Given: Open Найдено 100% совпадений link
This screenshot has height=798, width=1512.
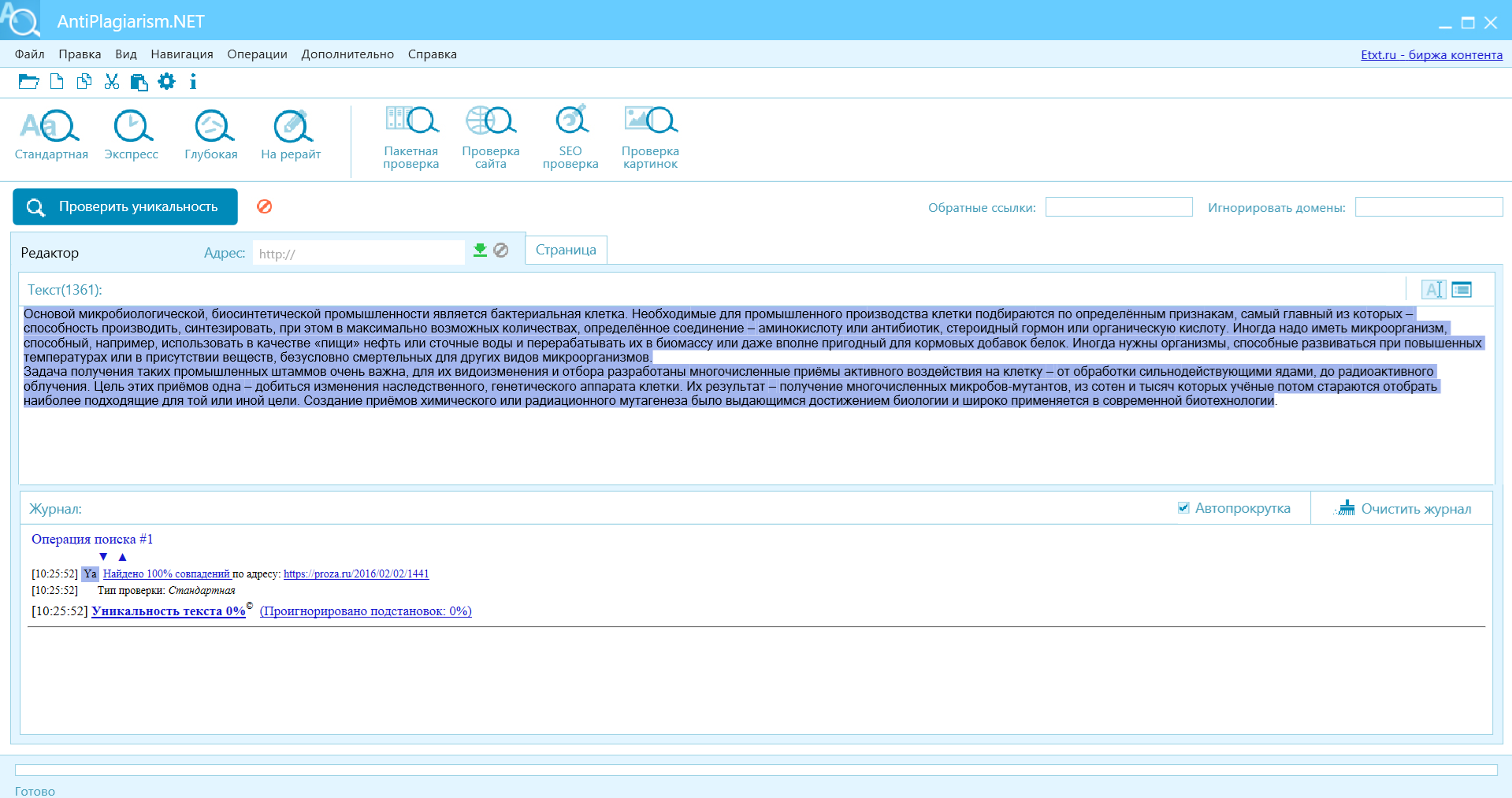Looking at the screenshot, I should [x=166, y=573].
